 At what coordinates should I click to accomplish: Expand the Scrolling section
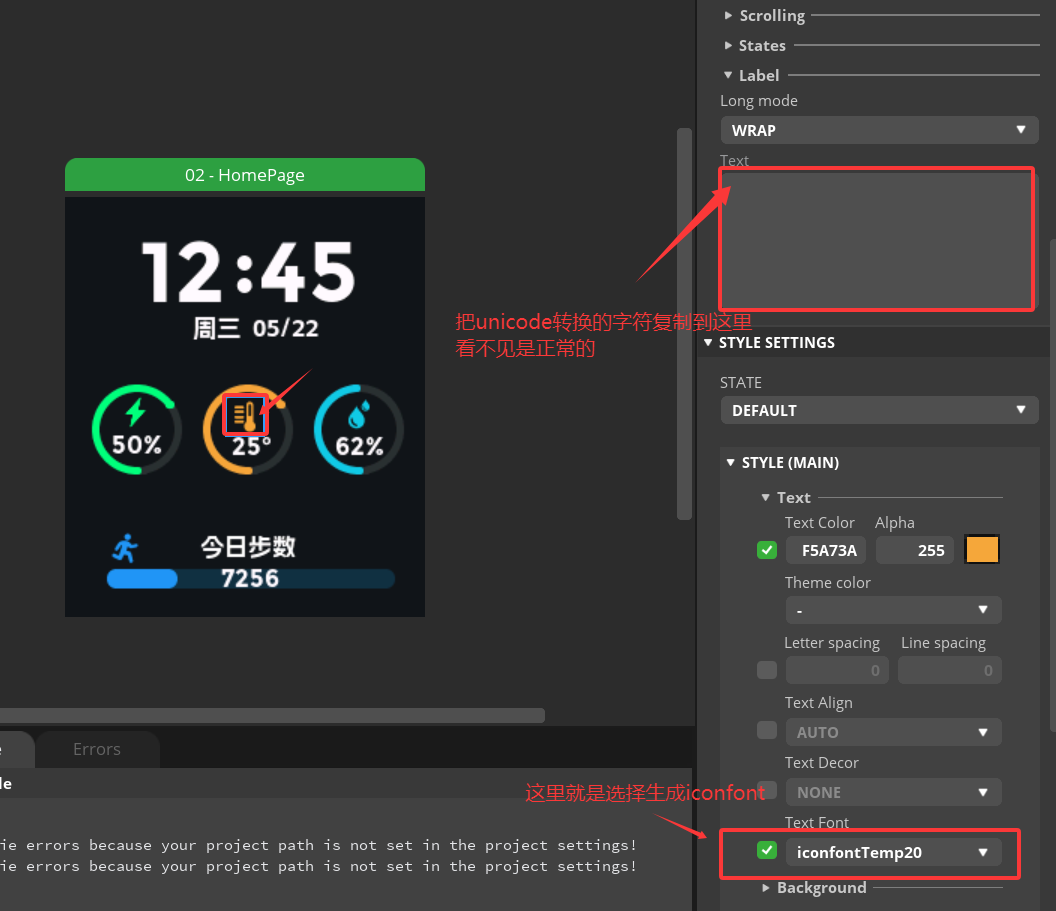pyautogui.click(x=771, y=16)
